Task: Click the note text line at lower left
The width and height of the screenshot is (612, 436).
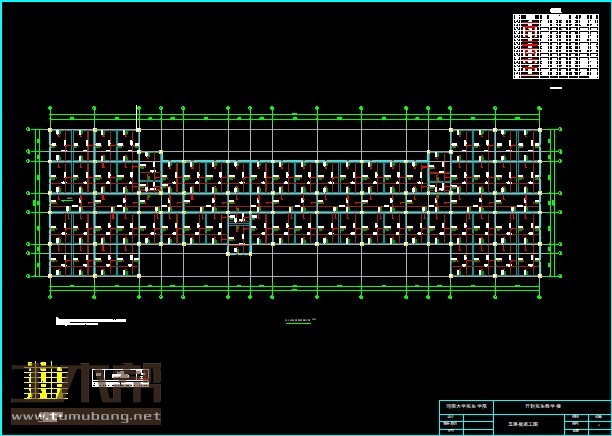Action: 90,321
